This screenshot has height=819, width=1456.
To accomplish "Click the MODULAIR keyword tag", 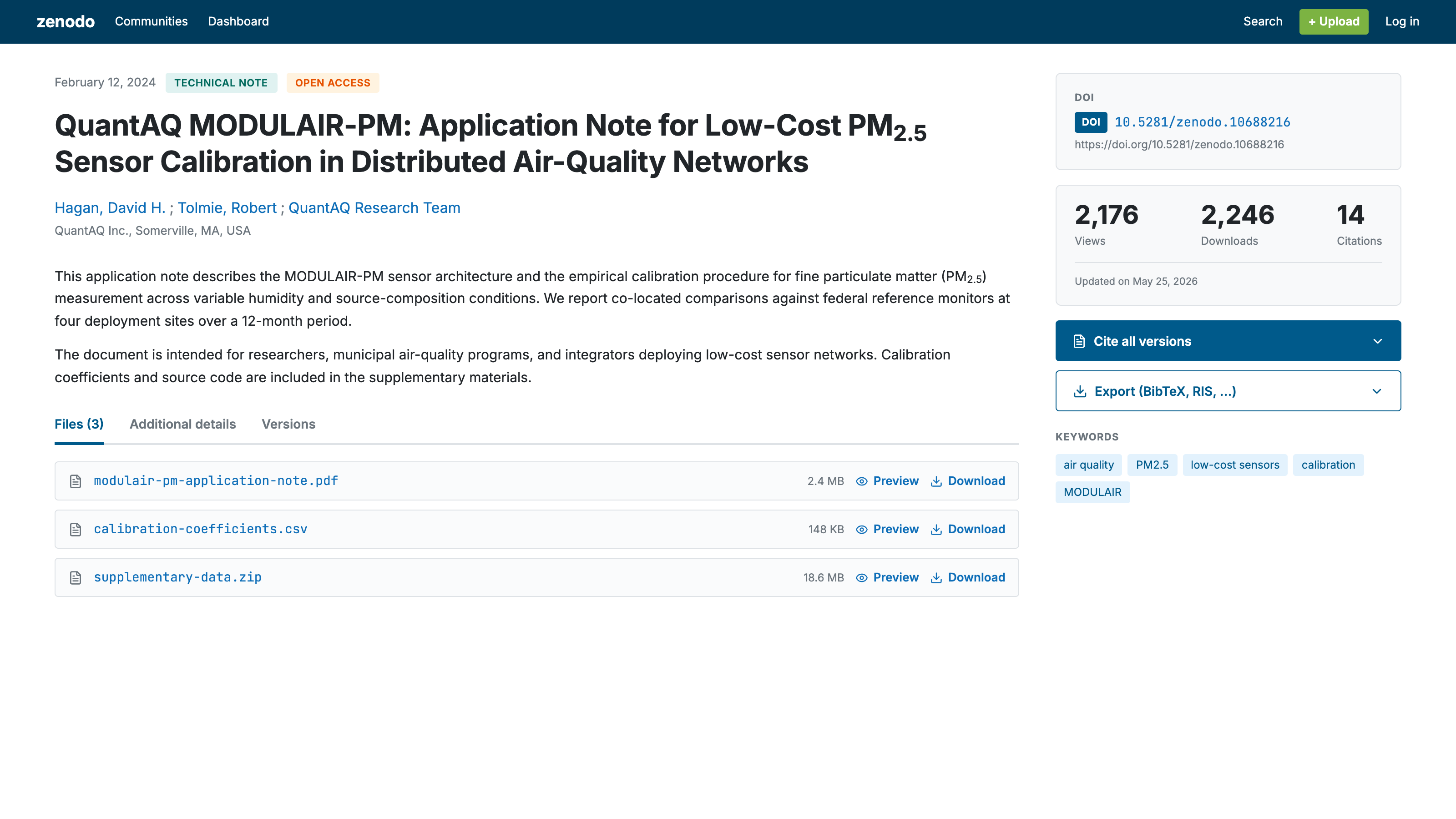I will 1092,492.
